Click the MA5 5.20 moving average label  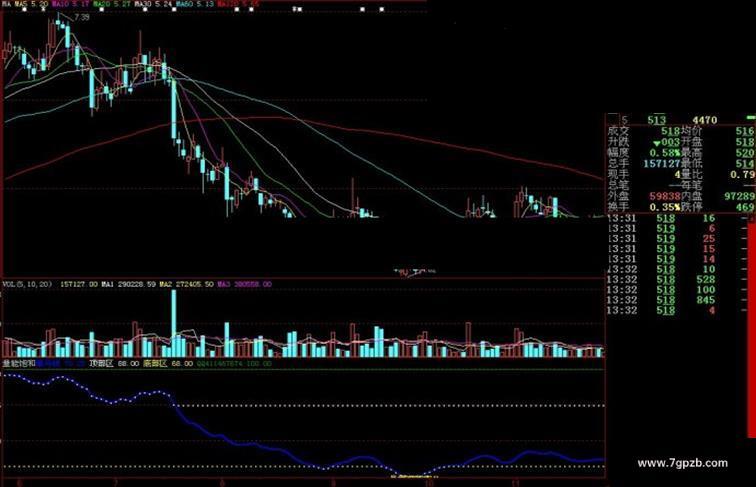pyautogui.click(x=31, y=4)
